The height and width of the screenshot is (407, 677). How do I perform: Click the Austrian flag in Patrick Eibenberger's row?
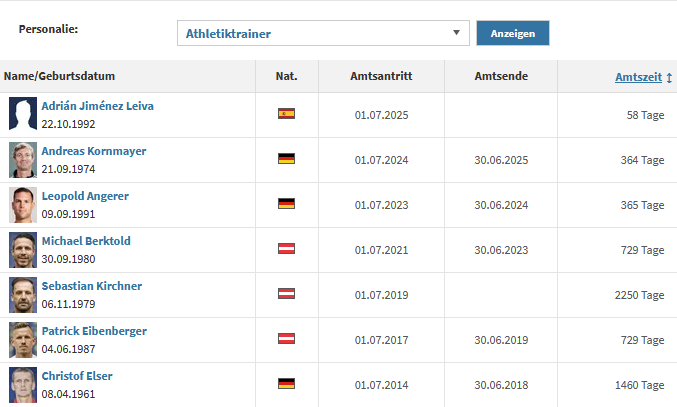[286, 339]
